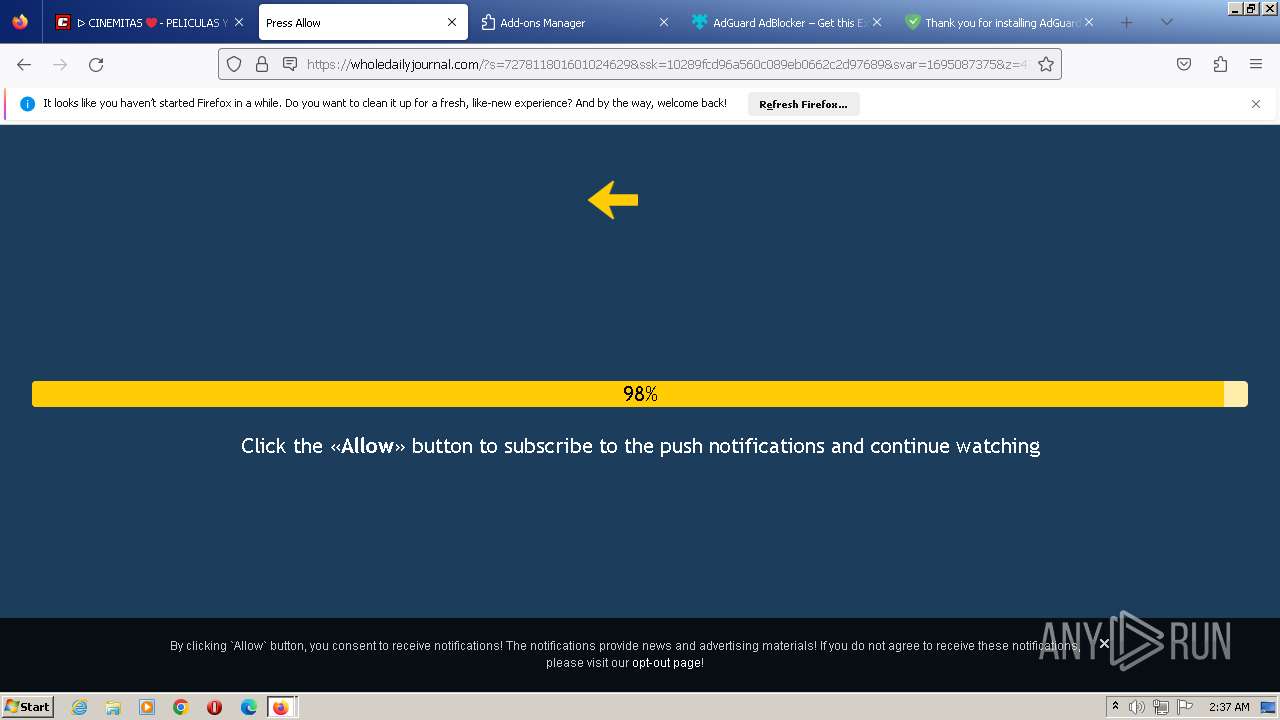Open File Explorer from taskbar
Image resolution: width=1280 pixels, height=720 pixels.
113,707
